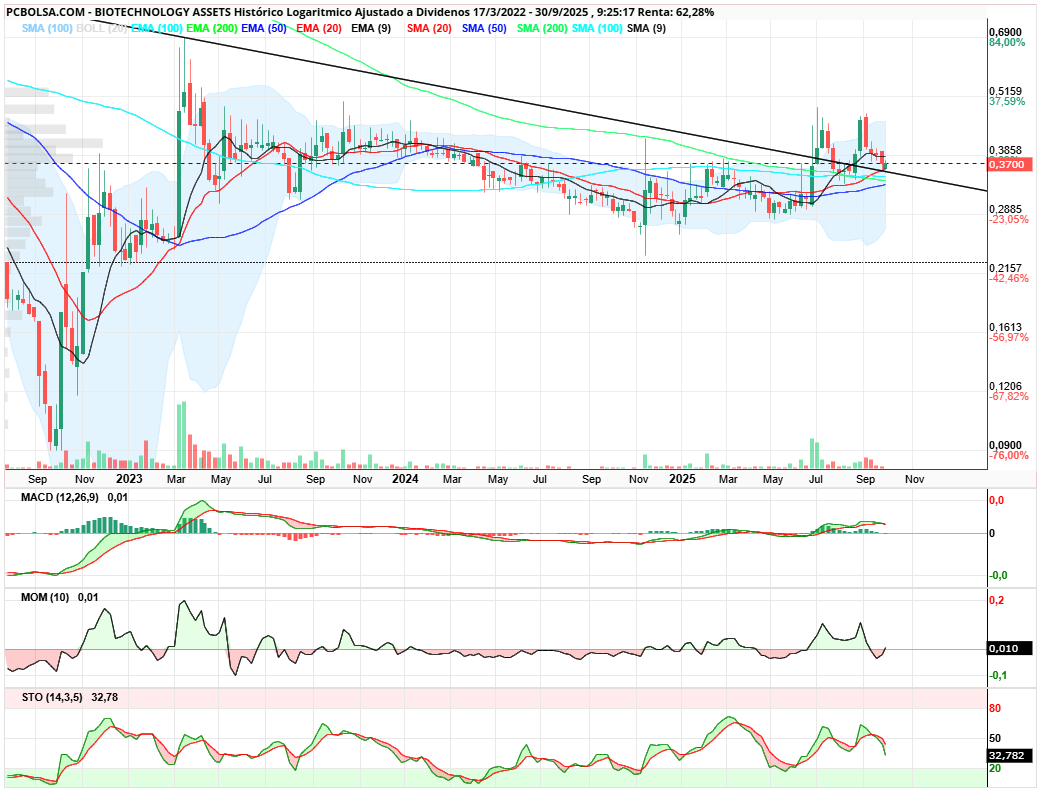Click the red EMA (20) legend label
The image size is (1041, 792).
tap(319, 28)
